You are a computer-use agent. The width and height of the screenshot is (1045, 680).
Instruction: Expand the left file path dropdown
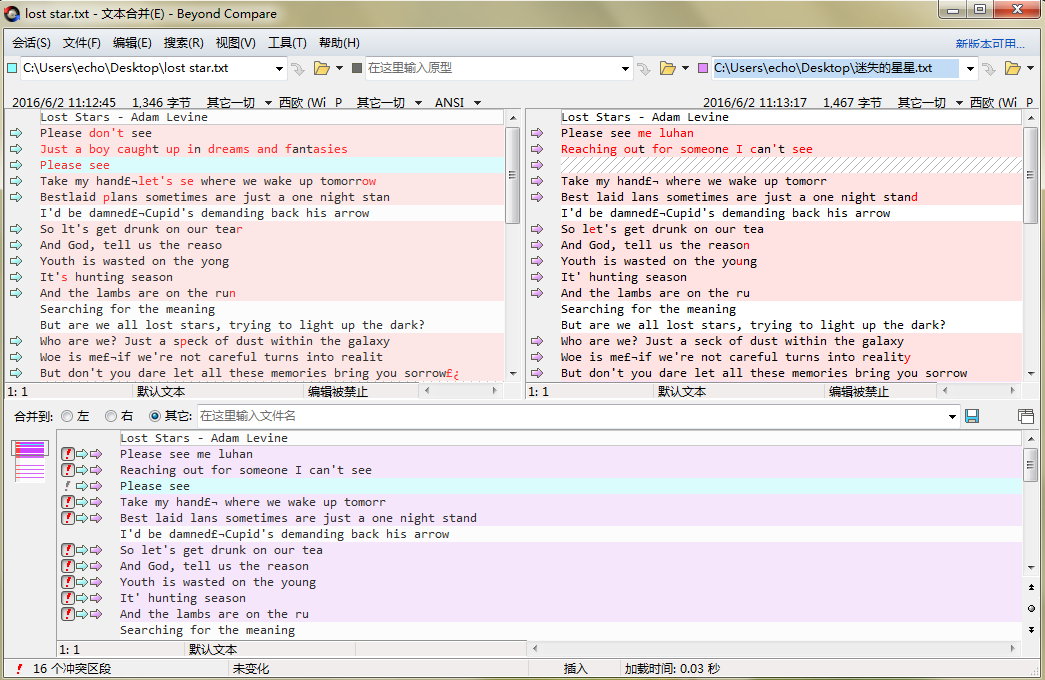[x=279, y=69]
